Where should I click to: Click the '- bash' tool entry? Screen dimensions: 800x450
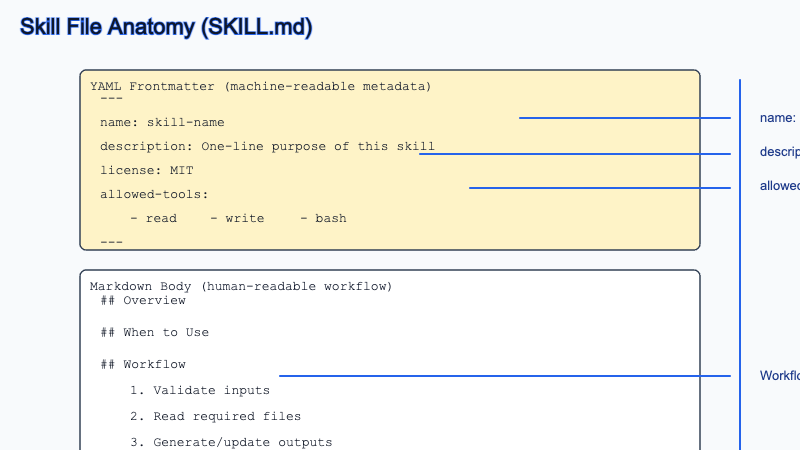click(322, 218)
